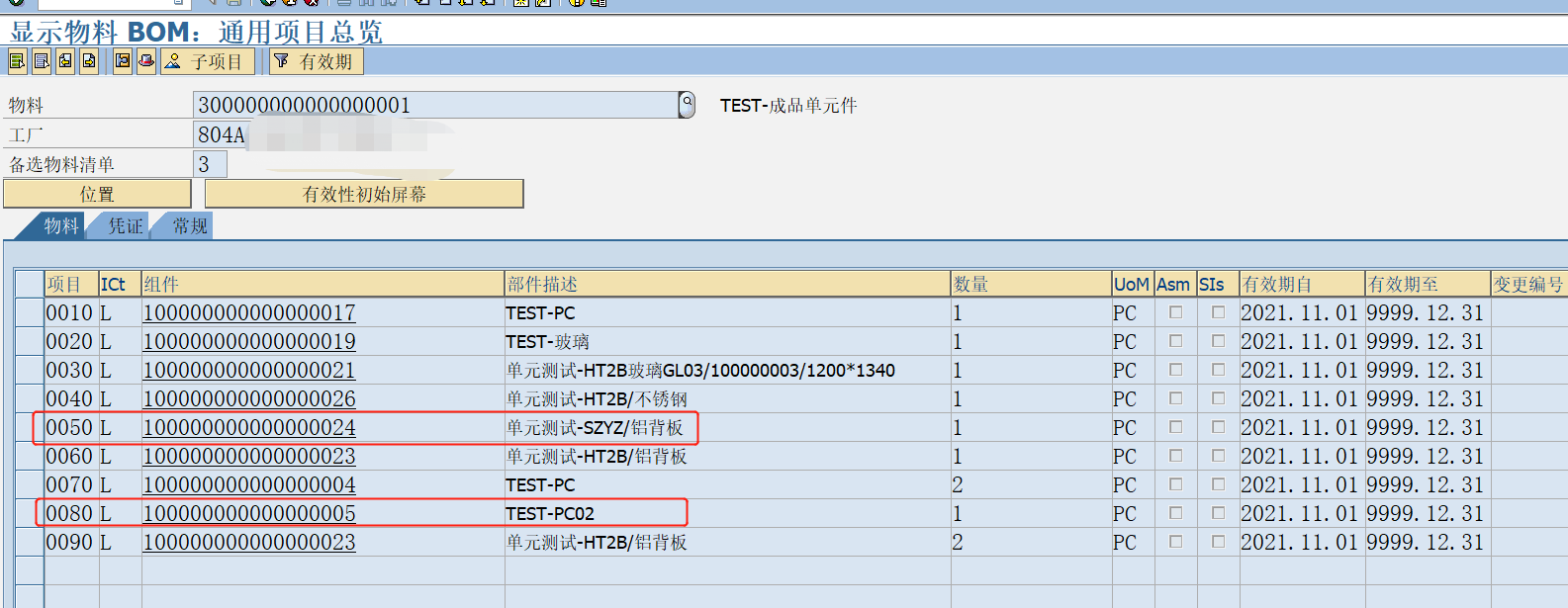Click the toolbar icon left of the hat icon
The image size is (1568, 608).
pyautogui.click(x=123, y=61)
